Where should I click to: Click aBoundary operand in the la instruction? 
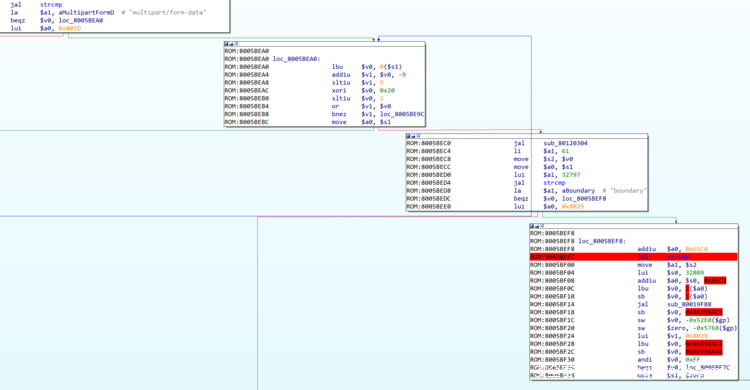(578, 190)
